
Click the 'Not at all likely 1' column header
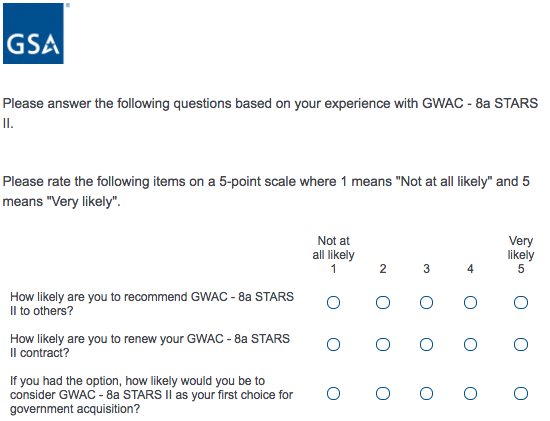pyautogui.click(x=333, y=255)
